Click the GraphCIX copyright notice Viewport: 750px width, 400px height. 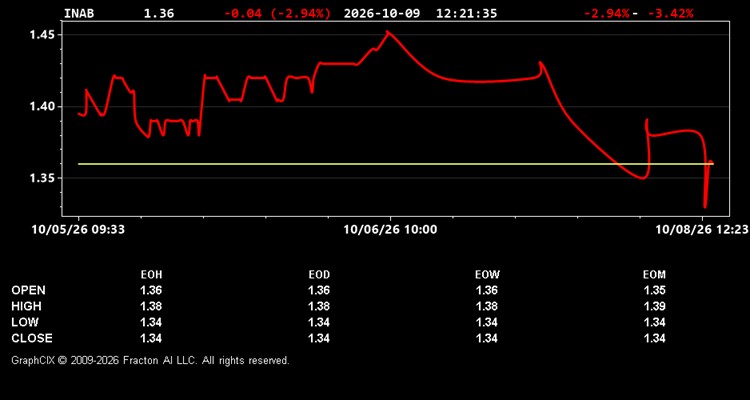151,360
